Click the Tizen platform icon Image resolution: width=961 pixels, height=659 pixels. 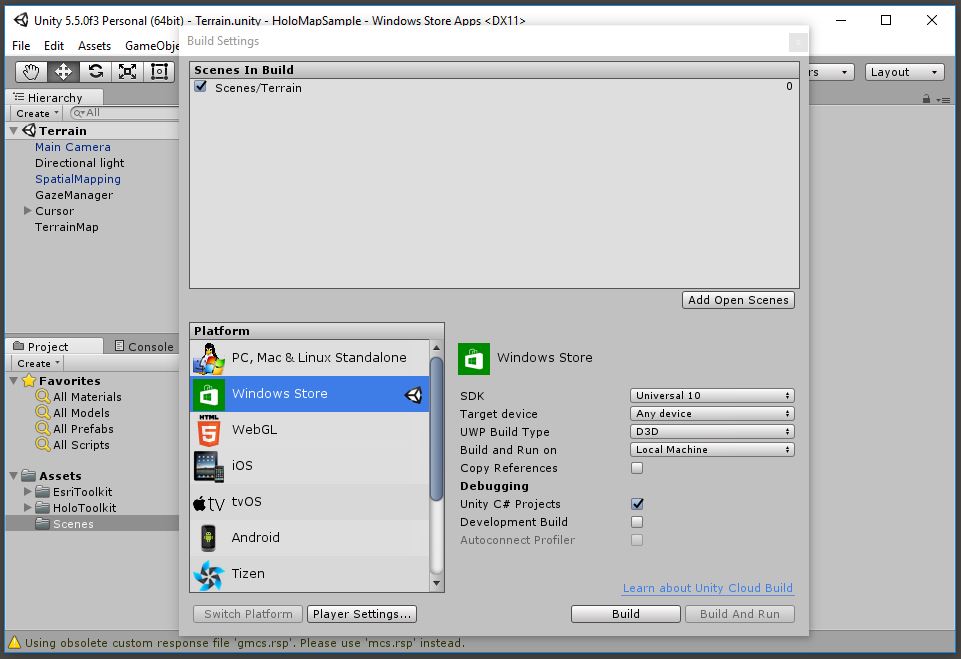208,575
